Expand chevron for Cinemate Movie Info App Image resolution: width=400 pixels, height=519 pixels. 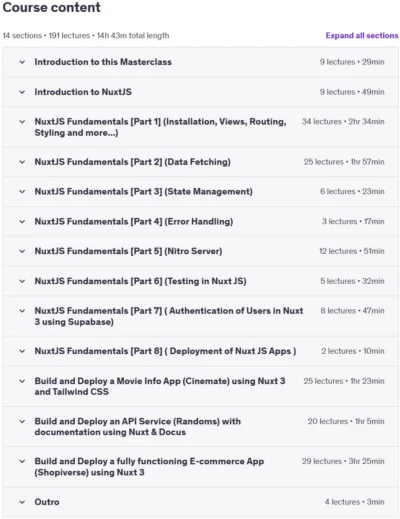pyautogui.click(x=22, y=381)
